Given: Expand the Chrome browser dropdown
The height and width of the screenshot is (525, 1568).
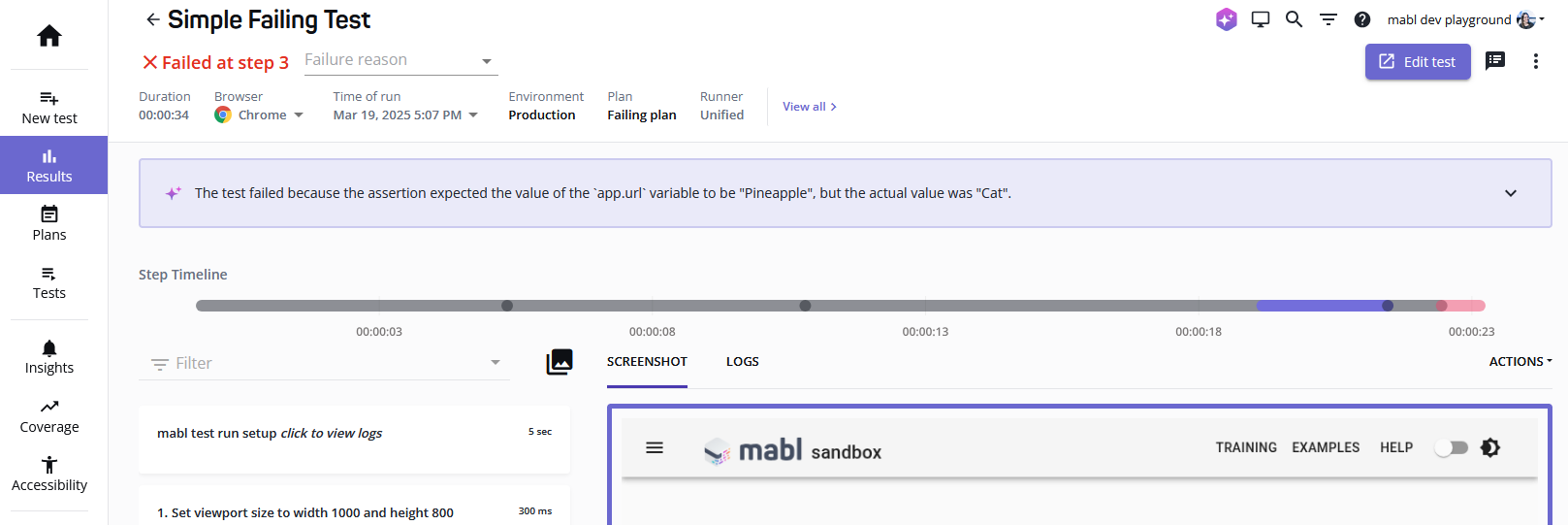Looking at the screenshot, I should [260, 115].
